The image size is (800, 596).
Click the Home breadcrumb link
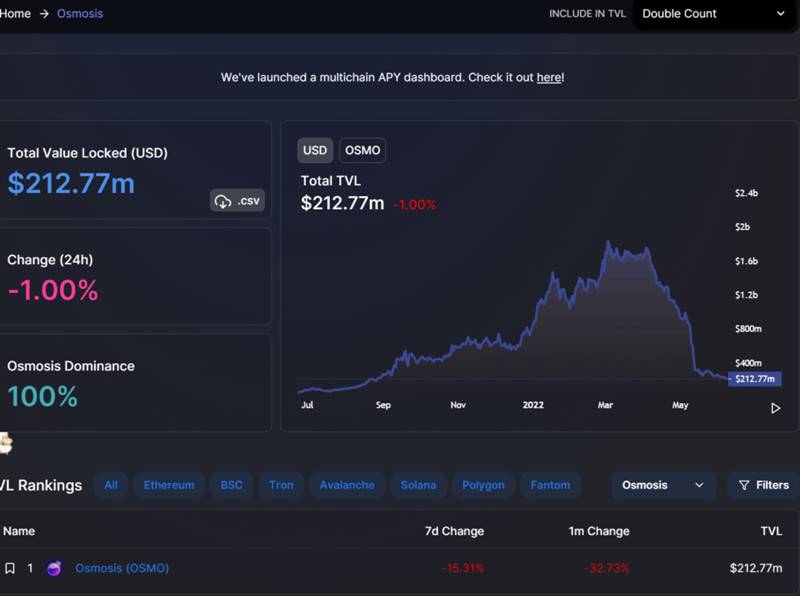[x=15, y=14]
